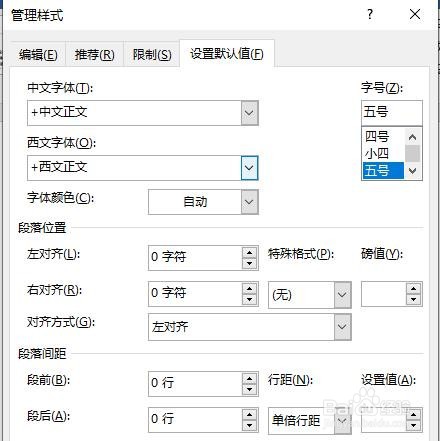
Task: Increase 磅值 with up spinner
Action: (x=414, y=289)
